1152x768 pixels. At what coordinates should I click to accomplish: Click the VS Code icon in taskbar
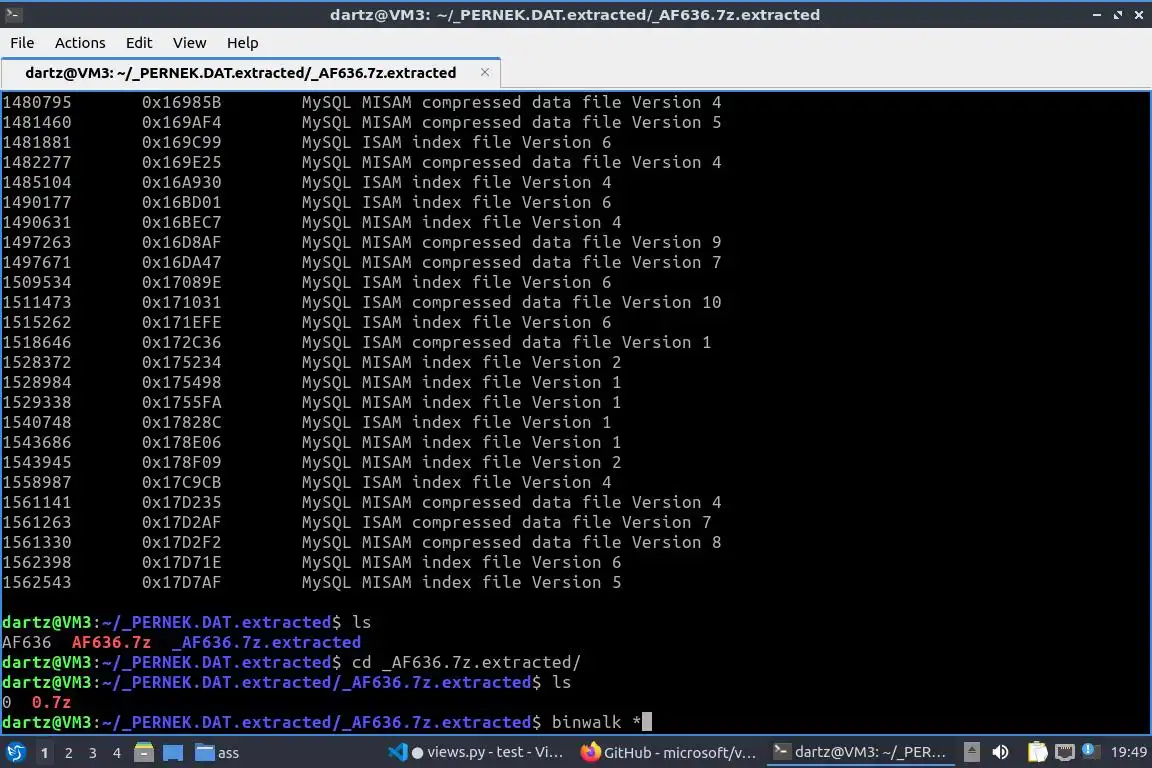tap(397, 752)
